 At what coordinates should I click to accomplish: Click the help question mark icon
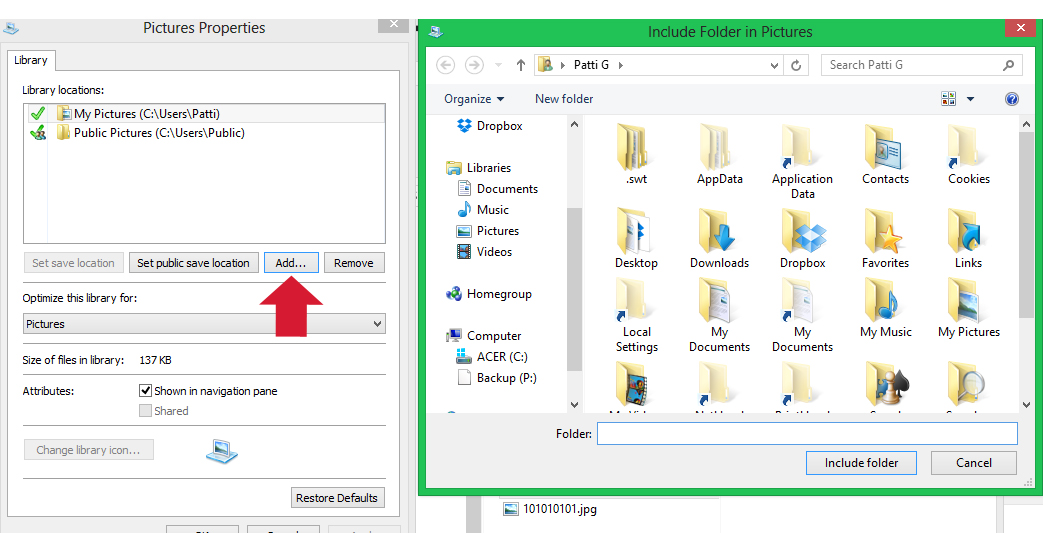[1011, 99]
